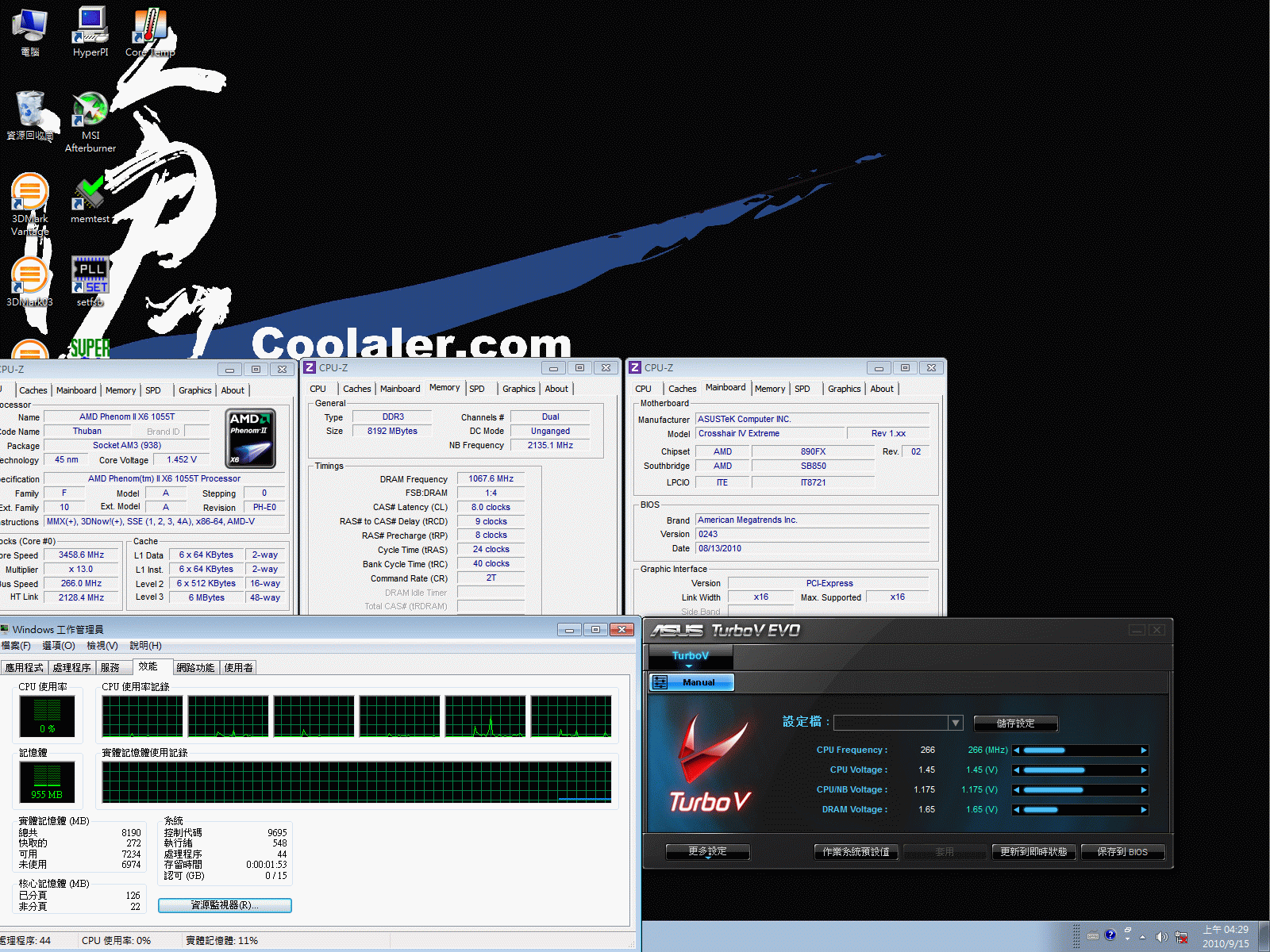Image resolution: width=1270 pixels, height=952 pixels.
Task: Click the NB Frequency value 2135.1 MHz
Action: (x=550, y=446)
